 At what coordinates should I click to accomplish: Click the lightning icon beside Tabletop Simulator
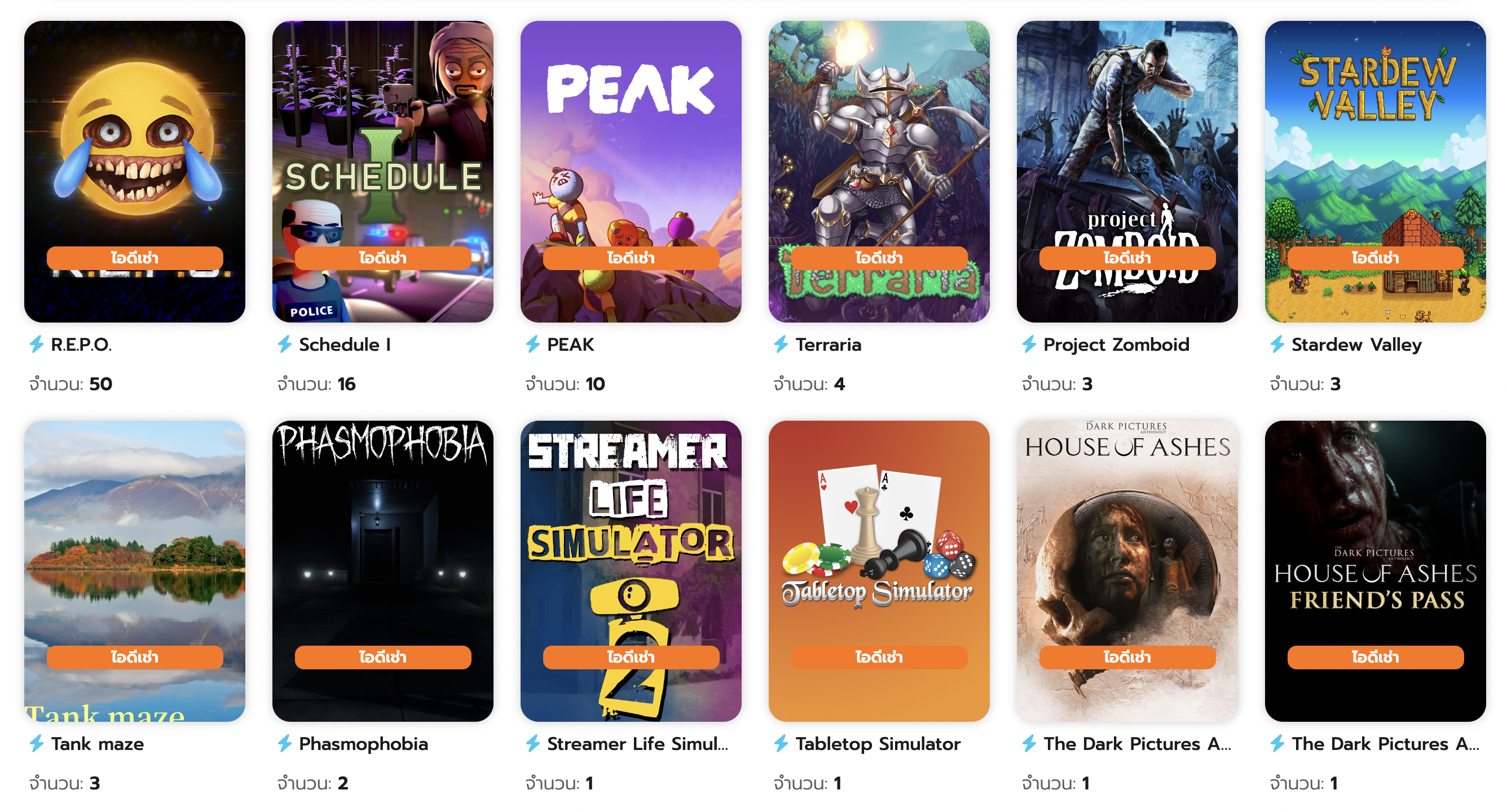click(x=781, y=744)
